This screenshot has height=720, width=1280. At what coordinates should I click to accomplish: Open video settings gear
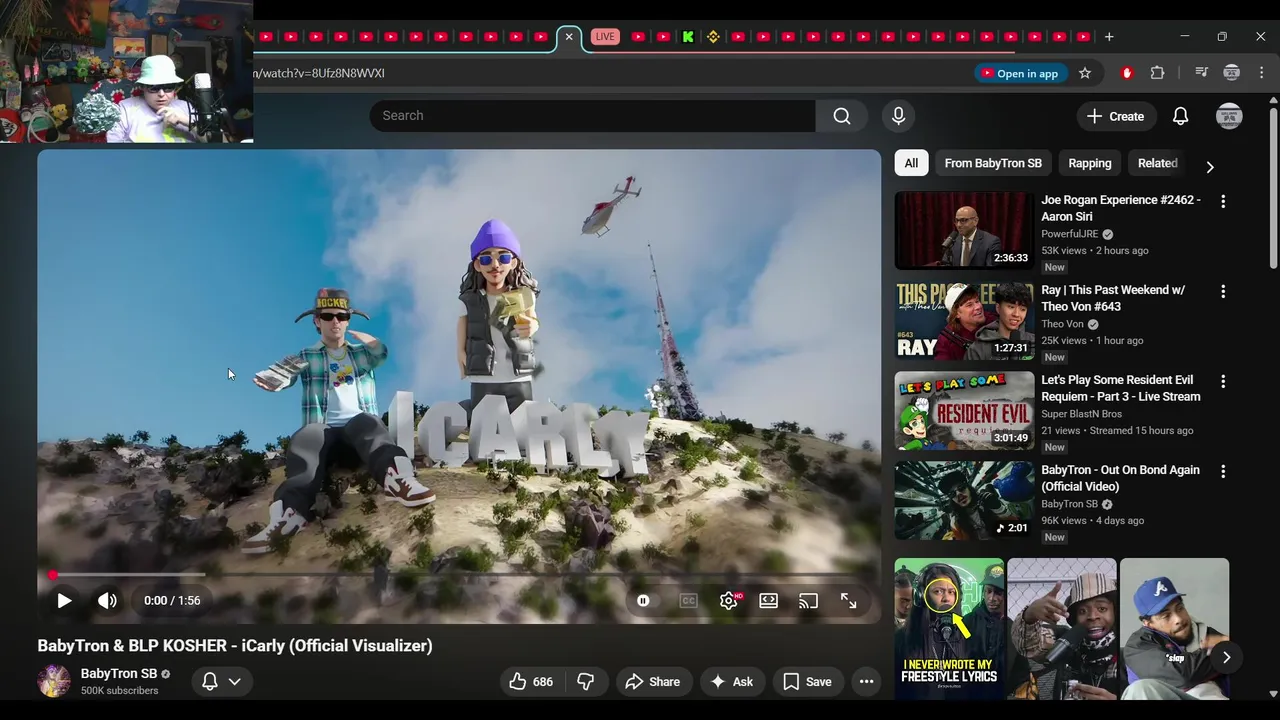(x=729, y=601)
